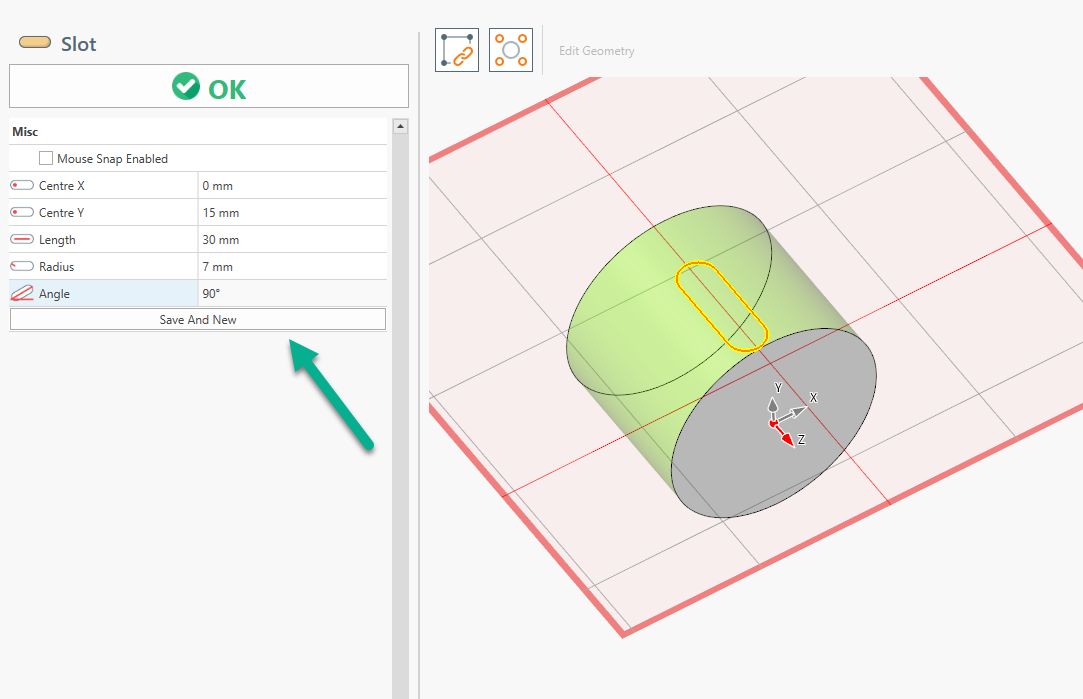Enable the Mouse Snap checkbox
The image size is (1083, 699).
(x=46, y=159)
